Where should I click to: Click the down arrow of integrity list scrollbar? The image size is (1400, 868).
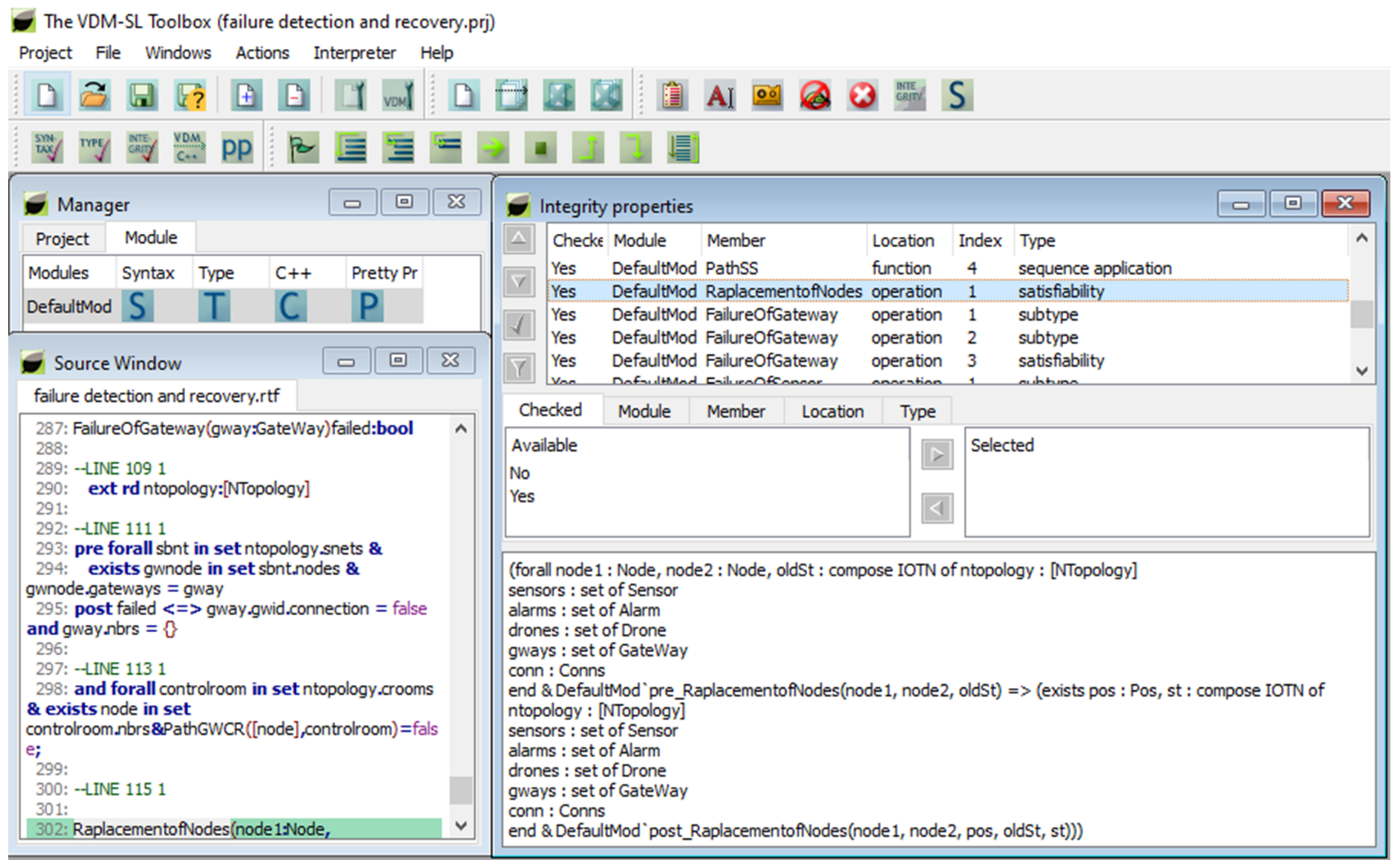tap(1361, 371)
